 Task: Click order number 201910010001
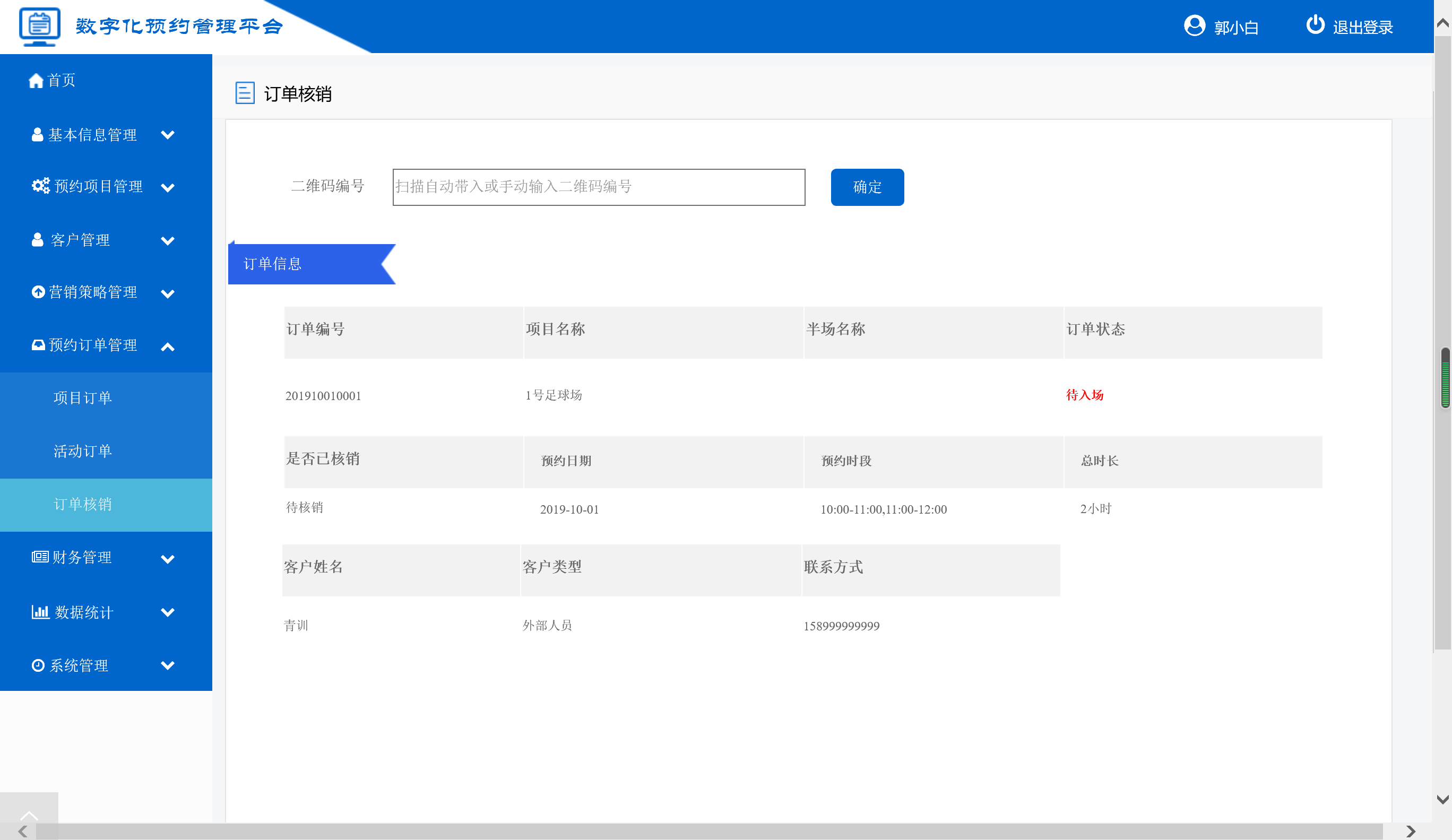(x=323, y=396)
